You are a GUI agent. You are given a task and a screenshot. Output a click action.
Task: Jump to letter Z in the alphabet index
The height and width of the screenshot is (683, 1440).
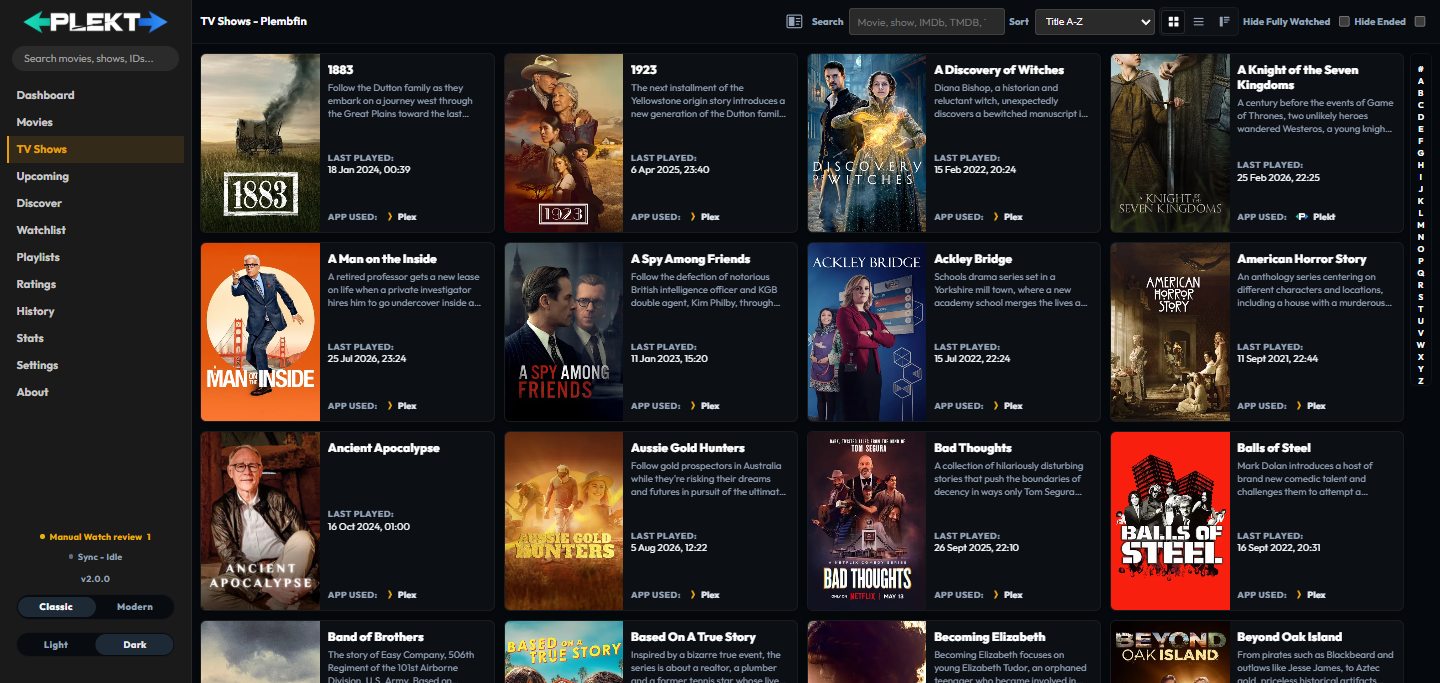click(1420, 381)
